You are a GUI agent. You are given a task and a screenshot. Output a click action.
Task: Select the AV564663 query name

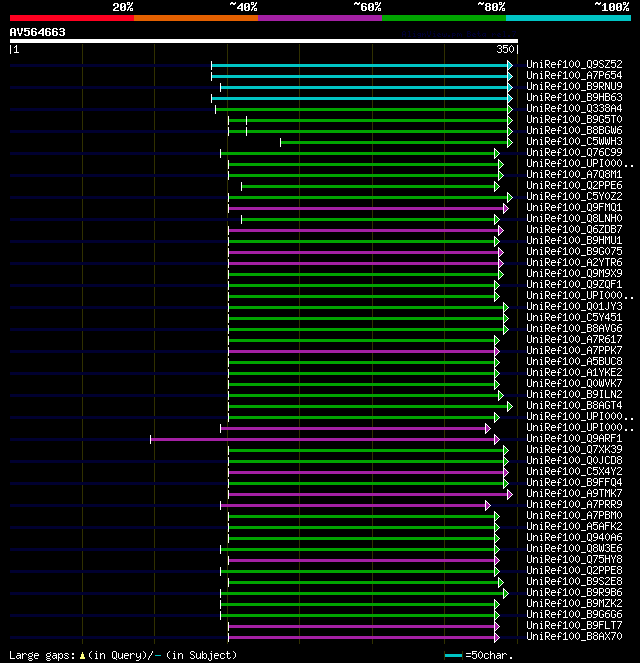[x=38, y=33]
